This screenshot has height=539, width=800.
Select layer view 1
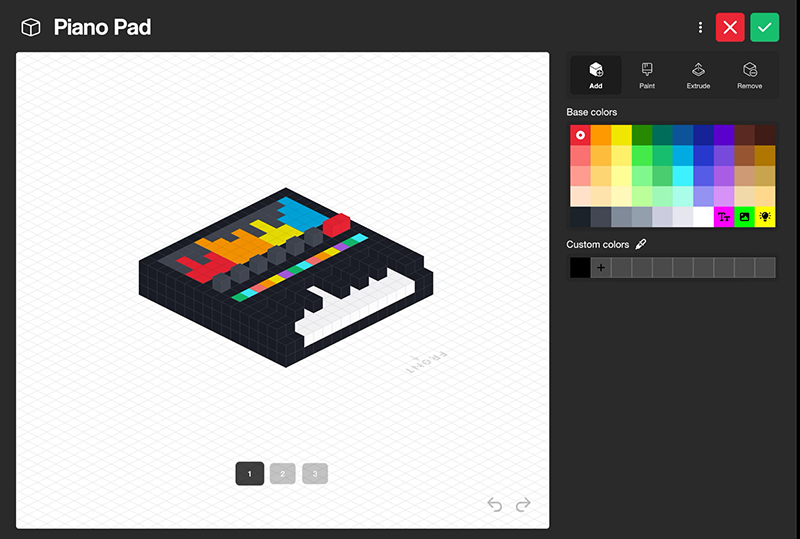click(249, 474)
